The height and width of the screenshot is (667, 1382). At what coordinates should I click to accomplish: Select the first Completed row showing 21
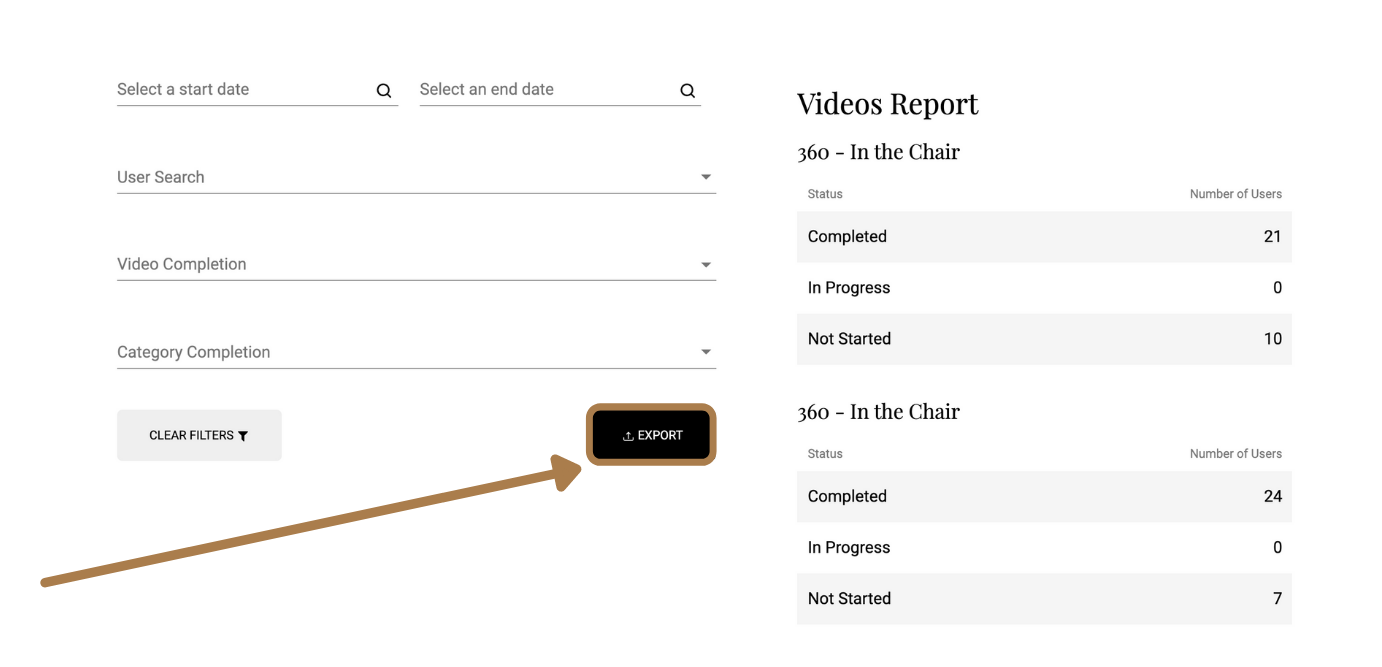1043,237
